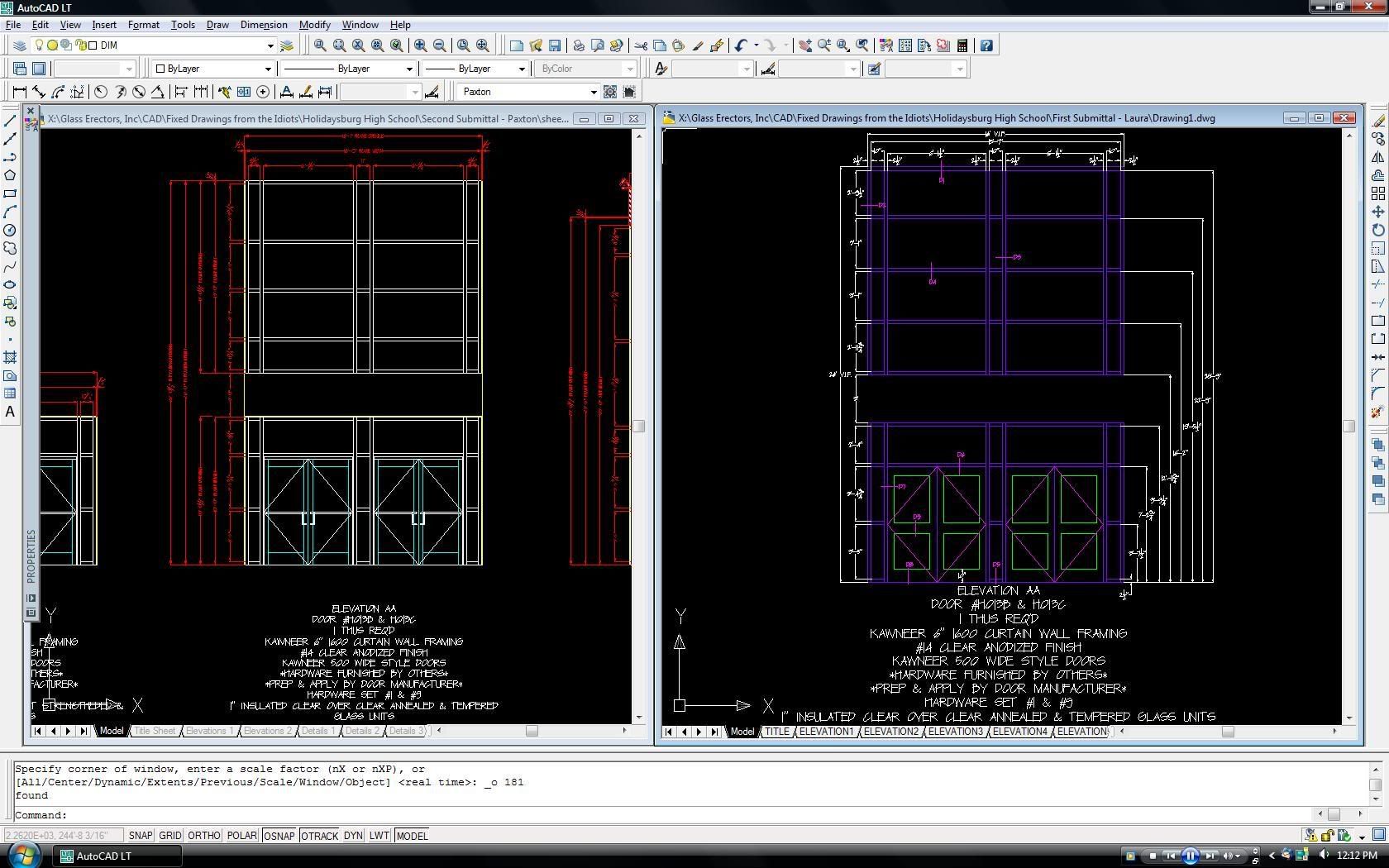Open the Modify menu
The height and width of the screenshot is (868, 1389).
pos(314,25)
